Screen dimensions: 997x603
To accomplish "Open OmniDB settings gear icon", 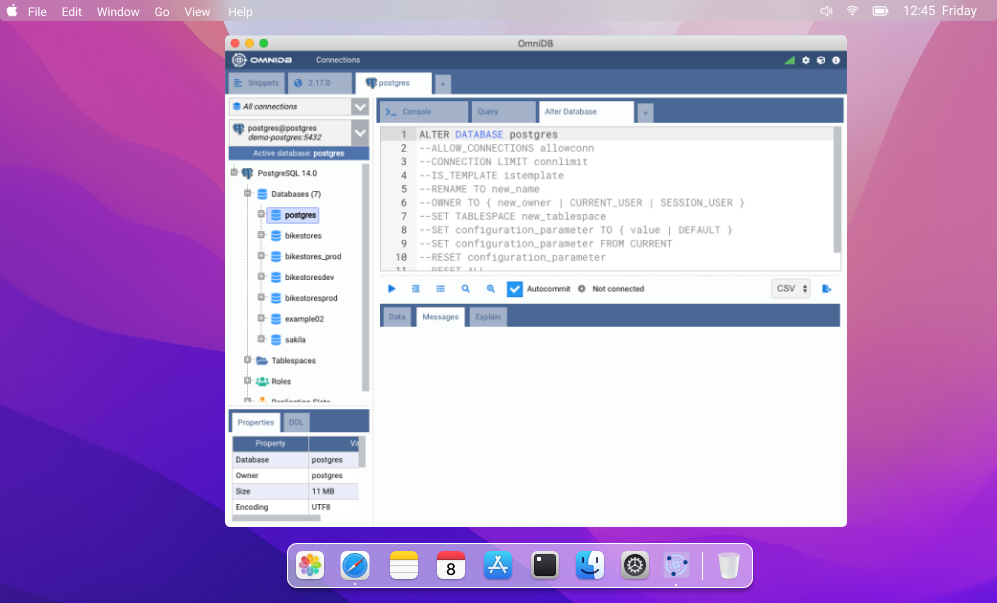I will (806, 60).
